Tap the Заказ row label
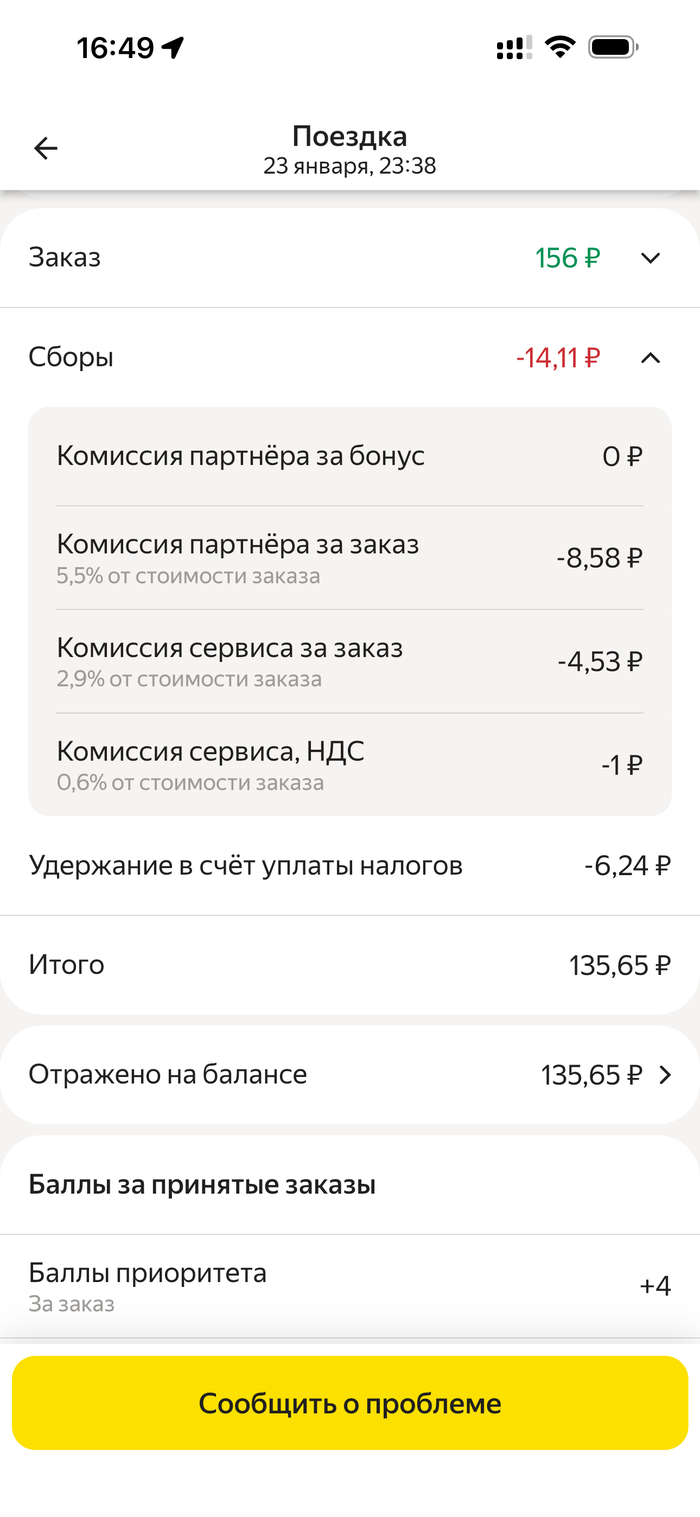The width and height of the screenshot is (700, 1517). point(65,258)
